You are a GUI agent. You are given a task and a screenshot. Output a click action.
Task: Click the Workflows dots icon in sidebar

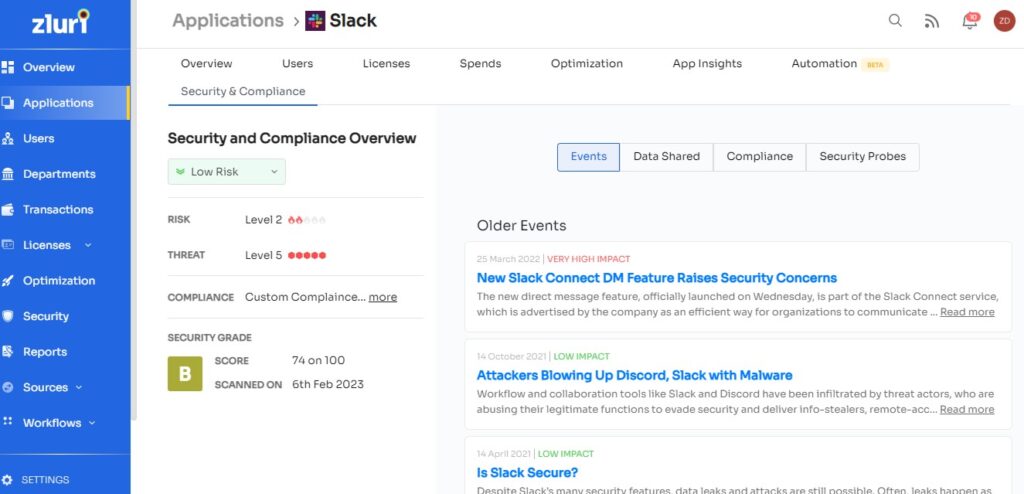point(8,422)
